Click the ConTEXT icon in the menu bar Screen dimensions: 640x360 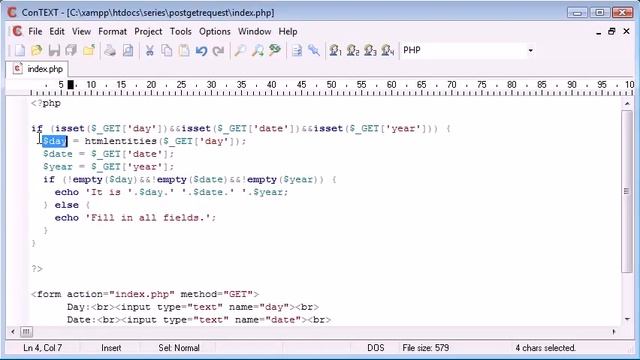pyautogui.click(x=17, y=31)
